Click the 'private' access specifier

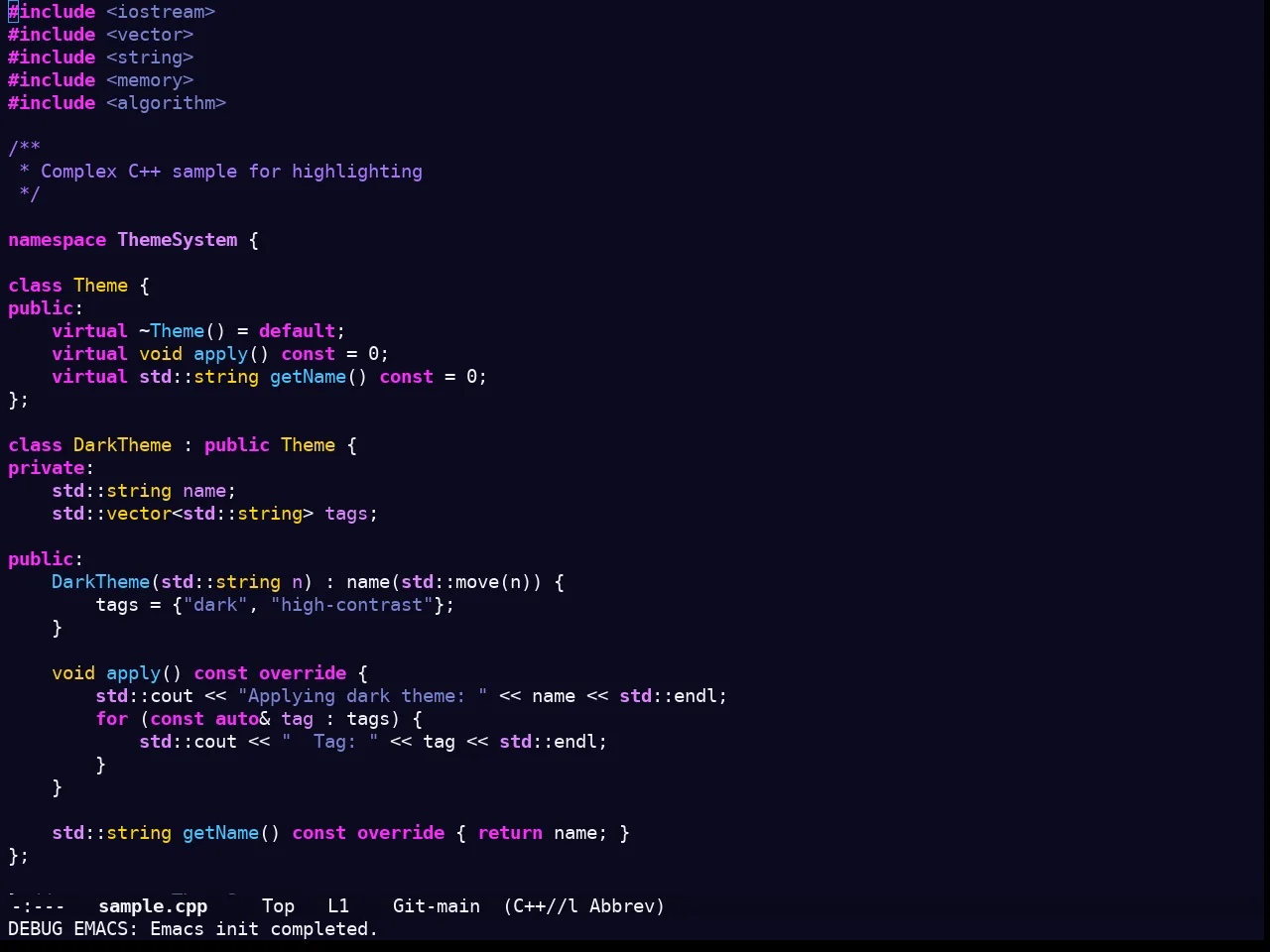[x=47, y=468]
